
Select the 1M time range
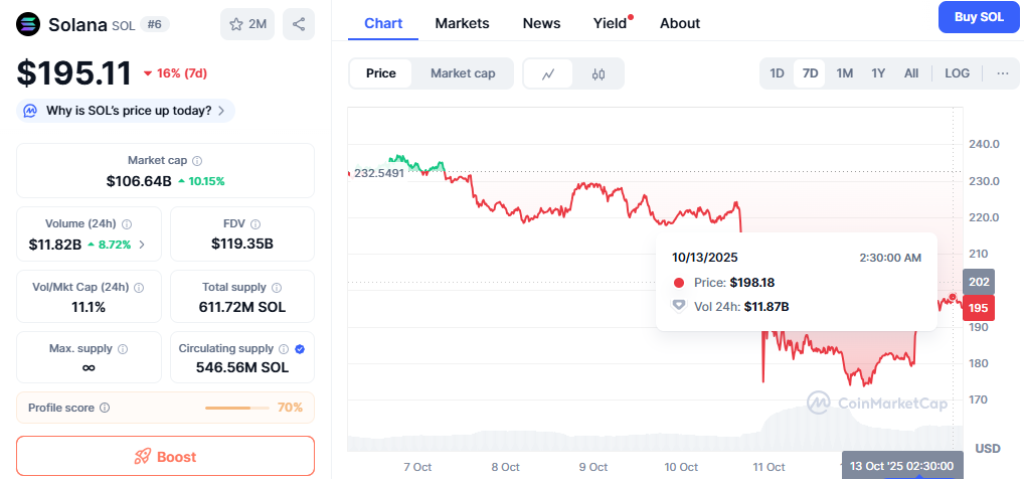tap(844, 73)
